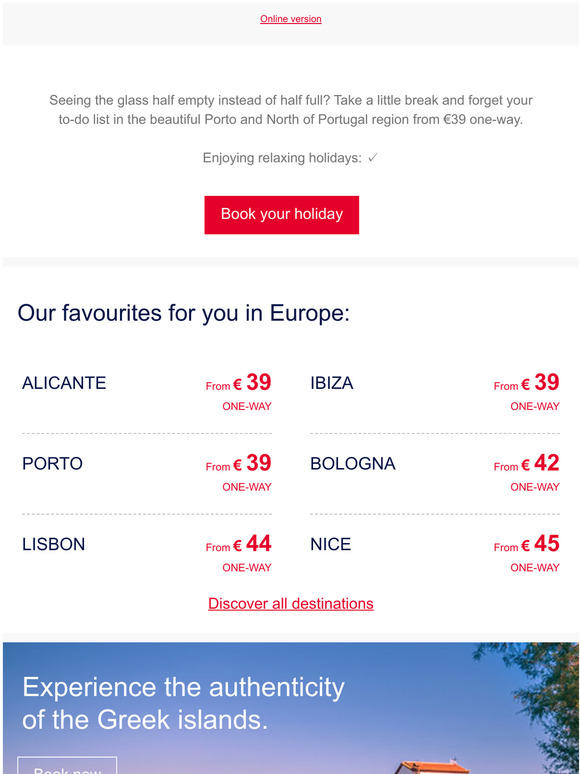Click Ibiza's From € 39 price
The width and height of the screenshot is (580, 774).
click(526, 383)
